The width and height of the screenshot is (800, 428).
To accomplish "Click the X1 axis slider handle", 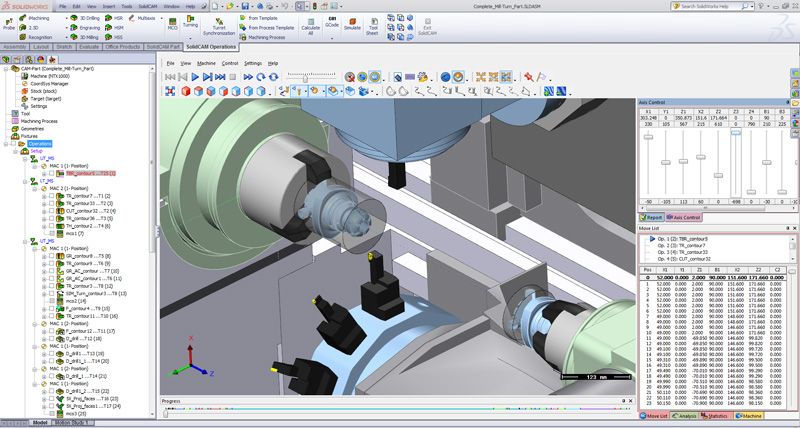I will click(648, 137).
